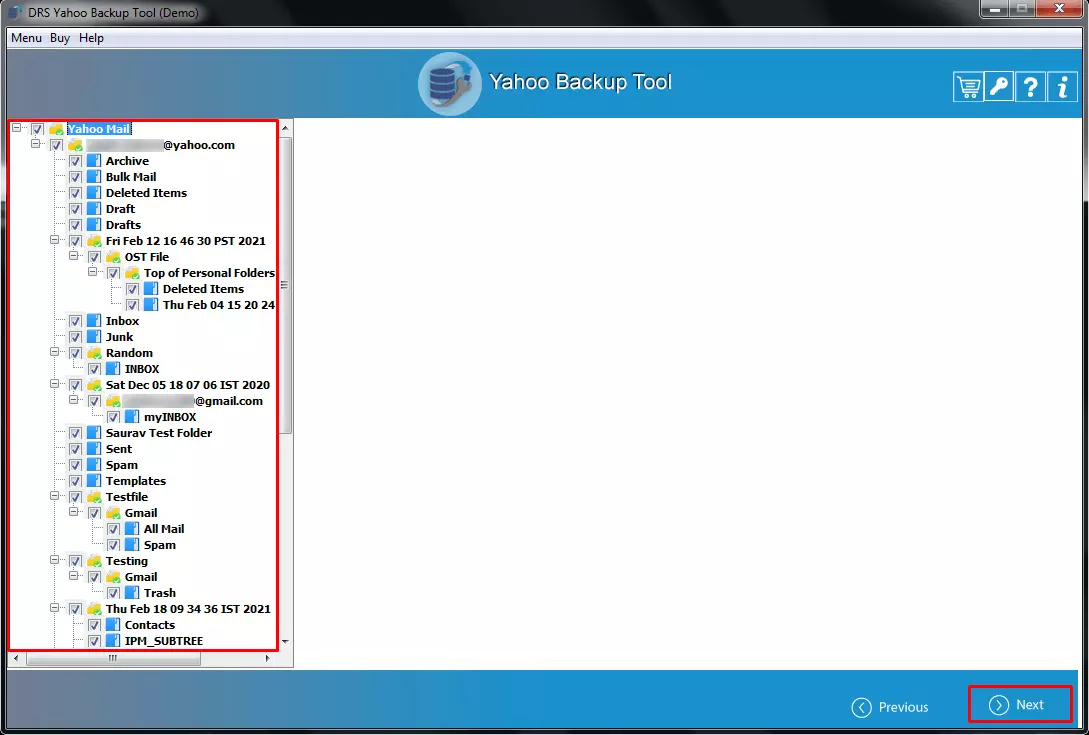Toggle the Sent folder checkbox

(x=76, y=449)
